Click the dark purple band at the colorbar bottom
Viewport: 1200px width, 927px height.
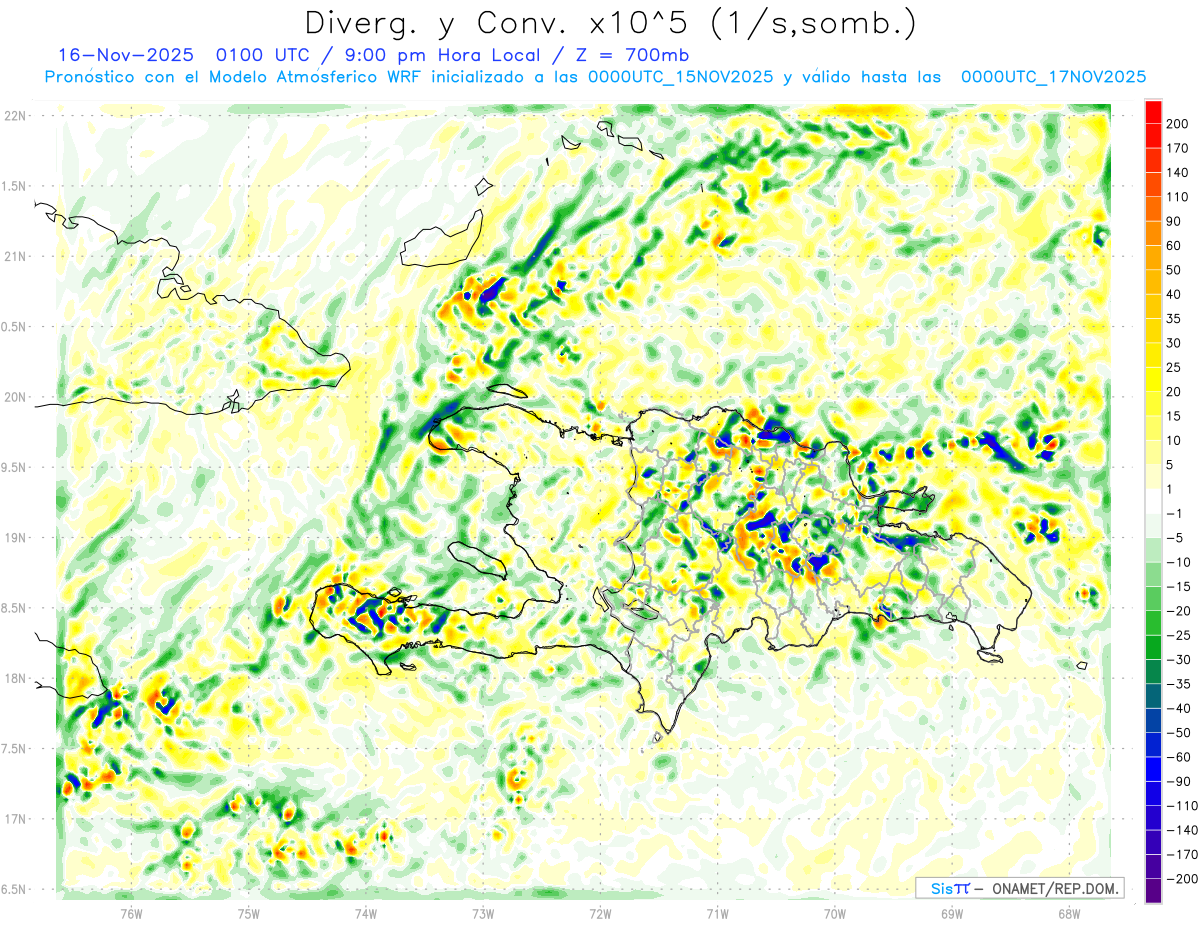click(x=1153, y=891)
